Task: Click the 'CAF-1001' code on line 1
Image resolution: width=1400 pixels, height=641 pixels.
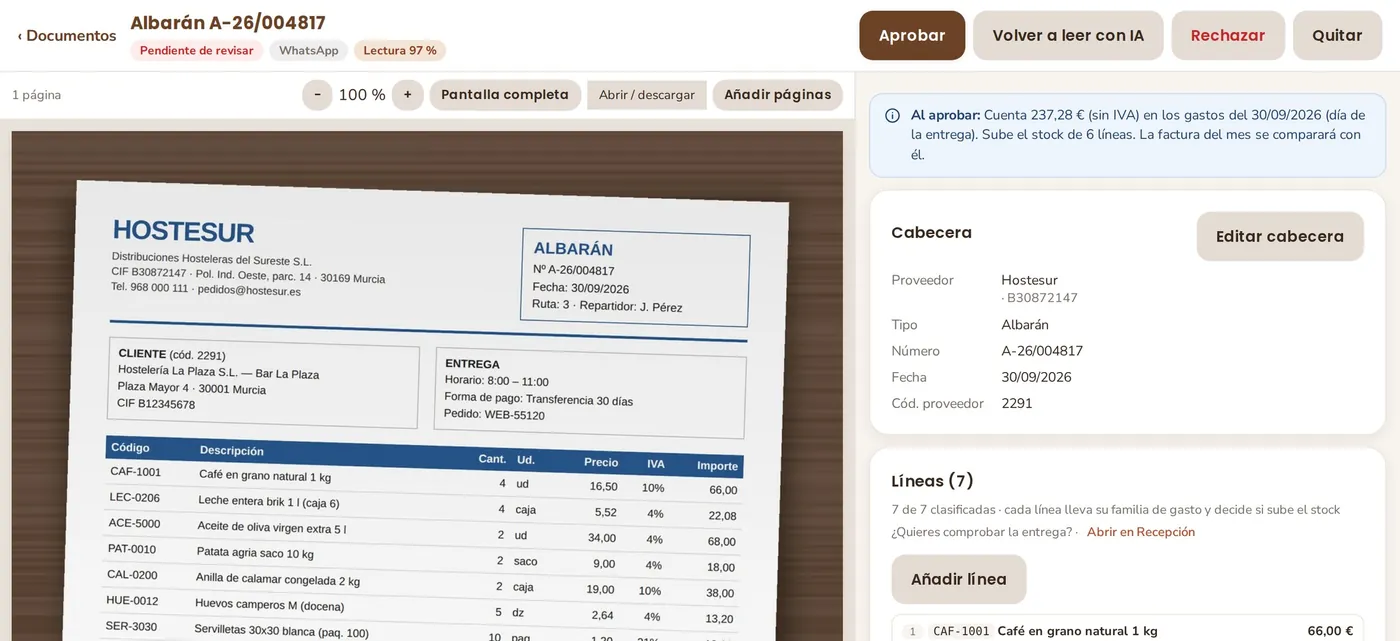Action: [x=961, y=631]
